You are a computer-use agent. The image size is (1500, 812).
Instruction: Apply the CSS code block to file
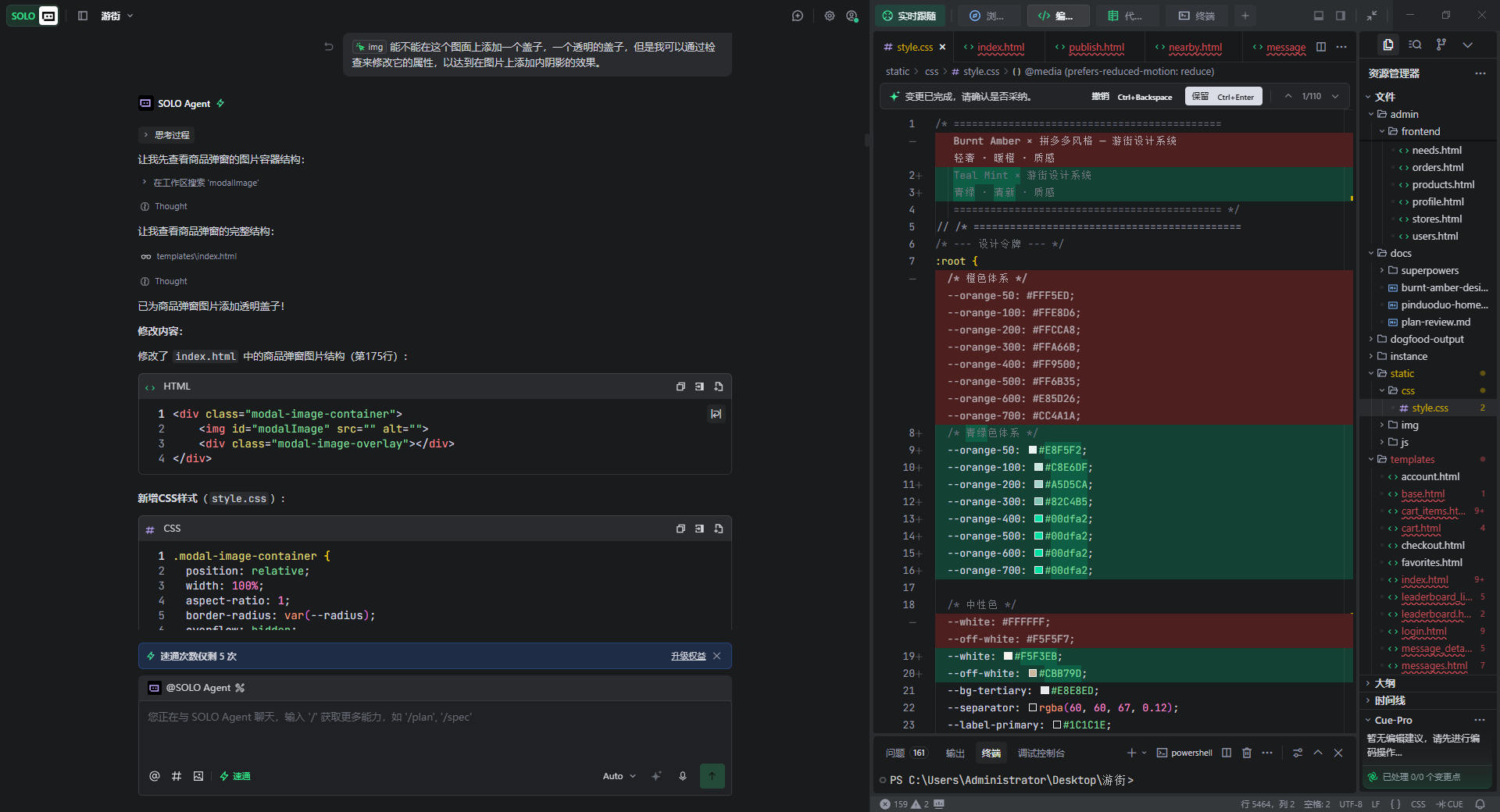point(719,529)
